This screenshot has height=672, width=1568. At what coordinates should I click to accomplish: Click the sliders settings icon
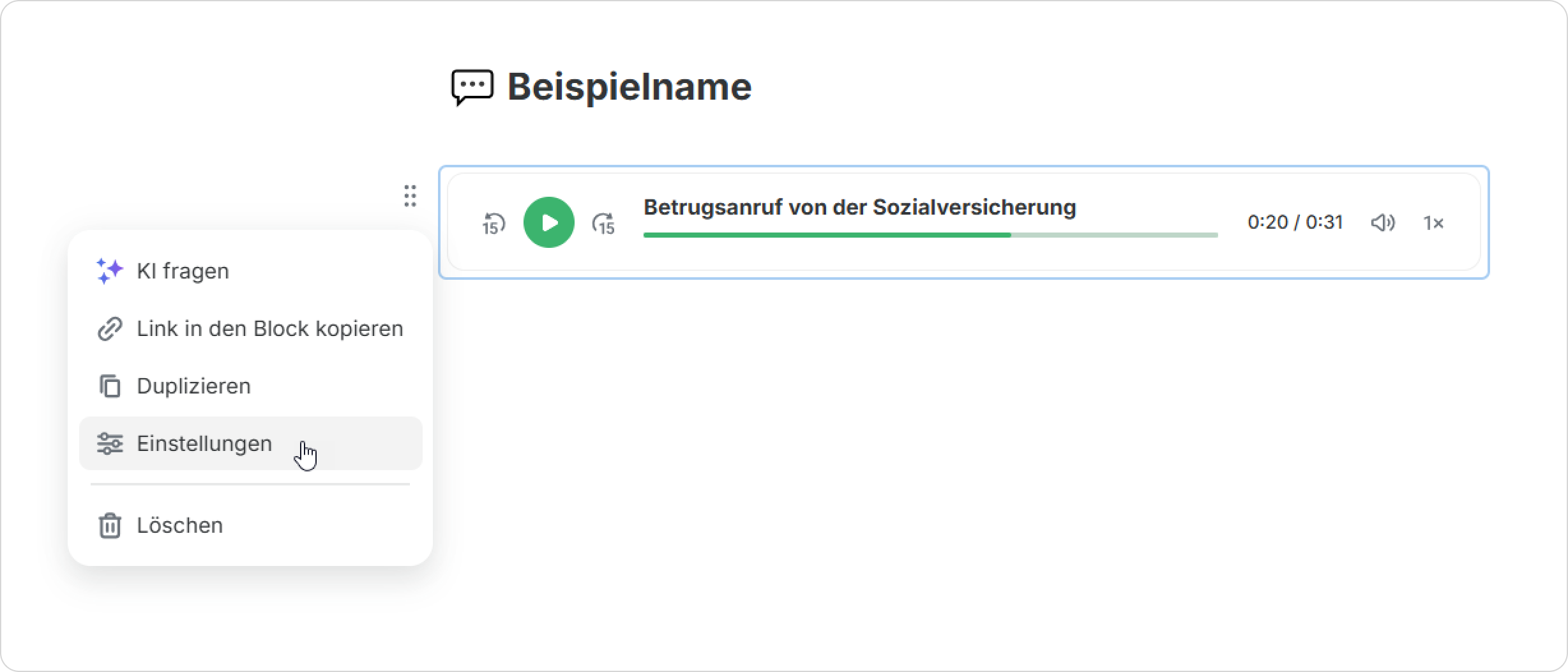coord(109,443)
